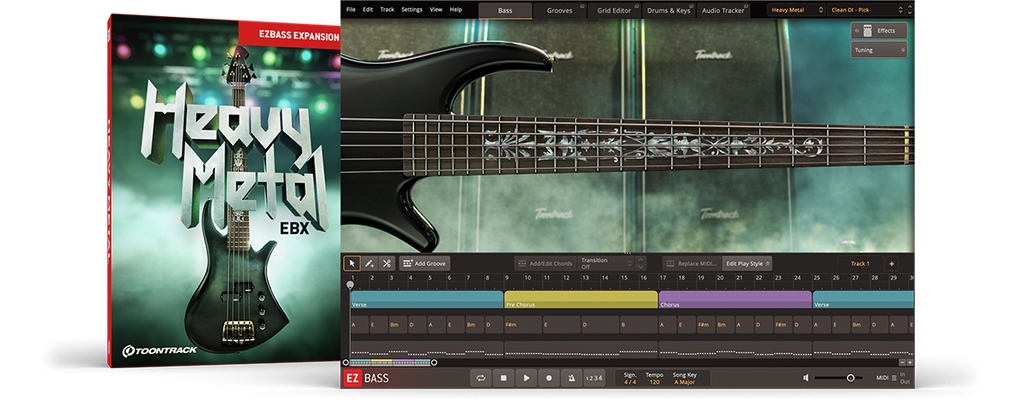Toggle the loop playback button
Image resolution: width=1024 pixels, height=416 pixels.
click(x=481, y=377)
